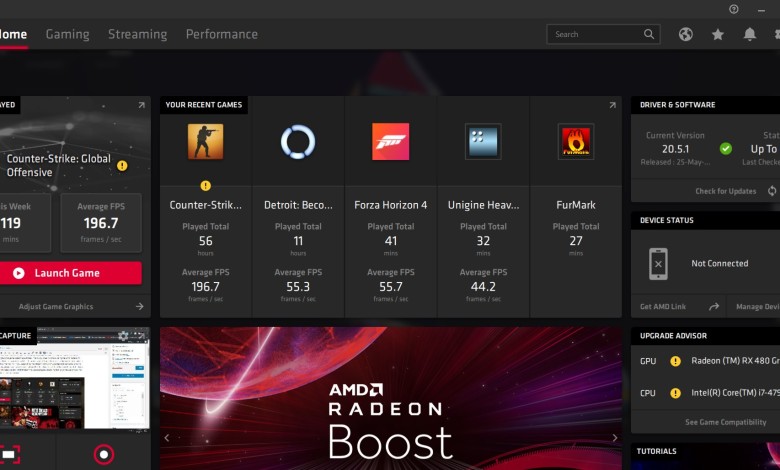Click the AMD Radeon Boost banner
Image resolution: width=780 pixels, height=470 pixels.
(x=390, y=398)
